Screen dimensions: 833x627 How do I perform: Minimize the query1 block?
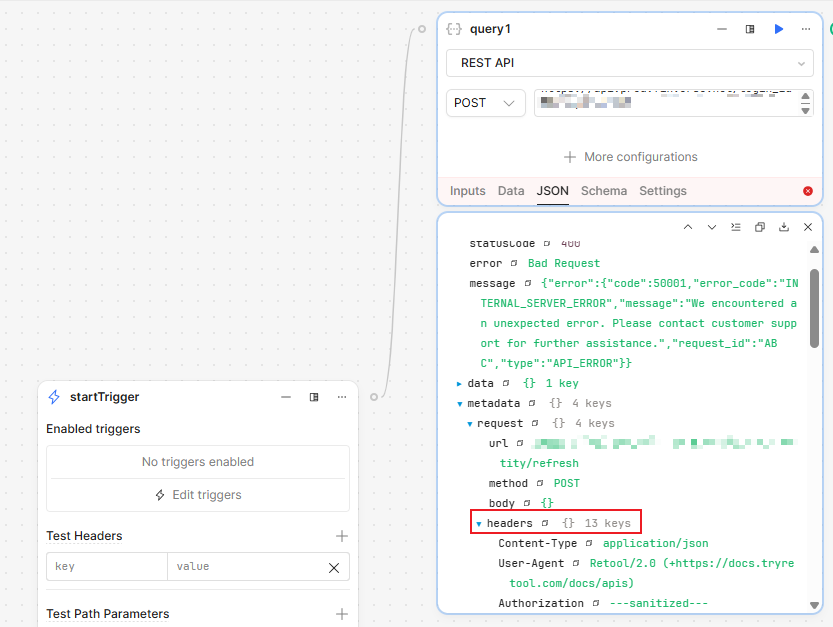(722, 29)
